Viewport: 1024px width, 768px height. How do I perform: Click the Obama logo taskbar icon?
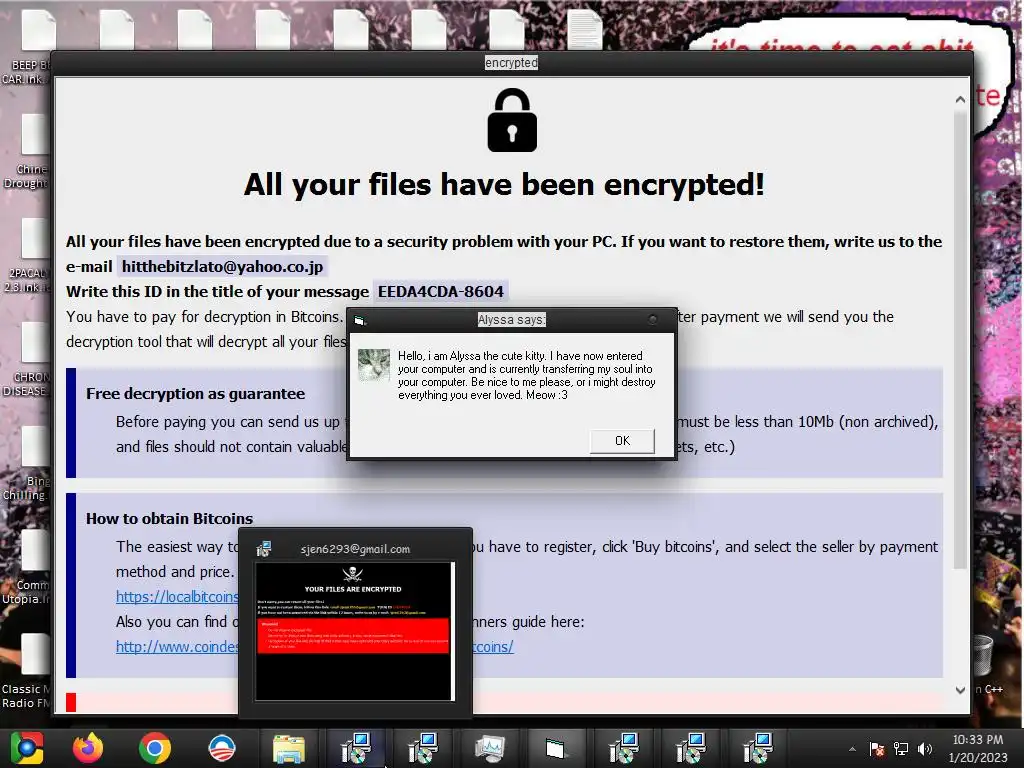[x=221, y=748]
